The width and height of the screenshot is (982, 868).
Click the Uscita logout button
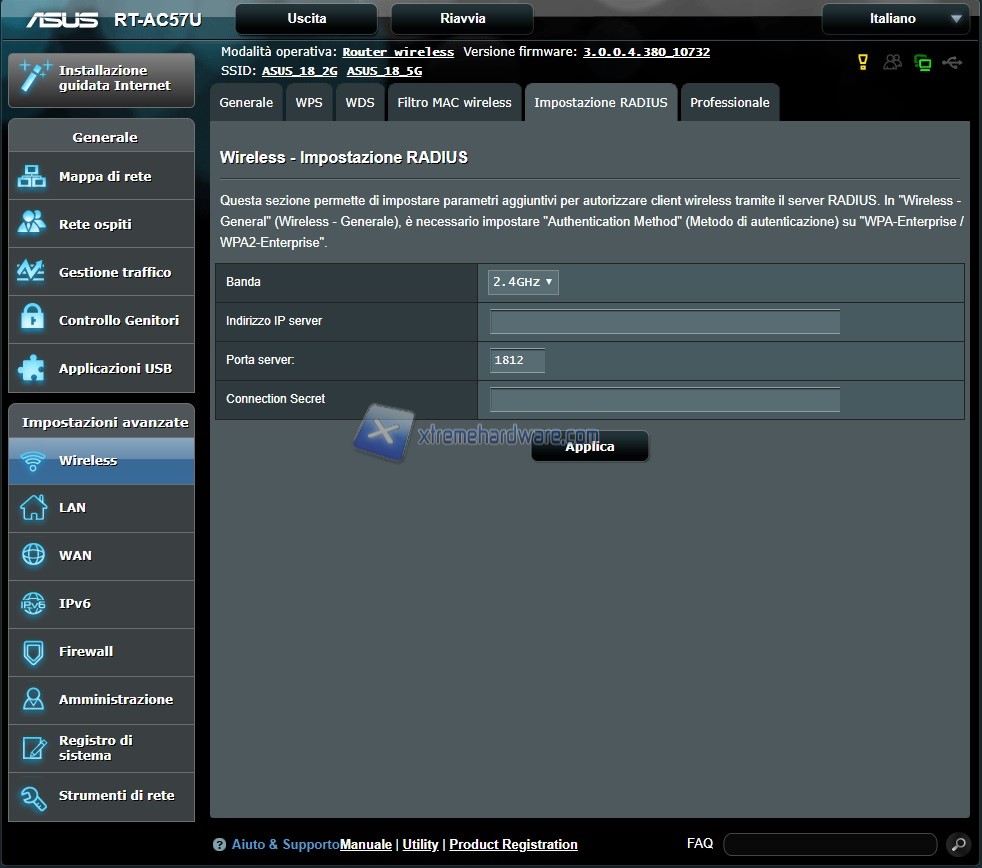pyautogui.click(x=306, y=19)
